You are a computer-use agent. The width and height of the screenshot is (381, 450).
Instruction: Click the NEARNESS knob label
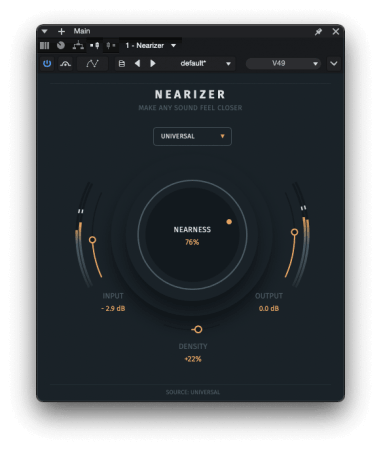[x=192, y=230]
